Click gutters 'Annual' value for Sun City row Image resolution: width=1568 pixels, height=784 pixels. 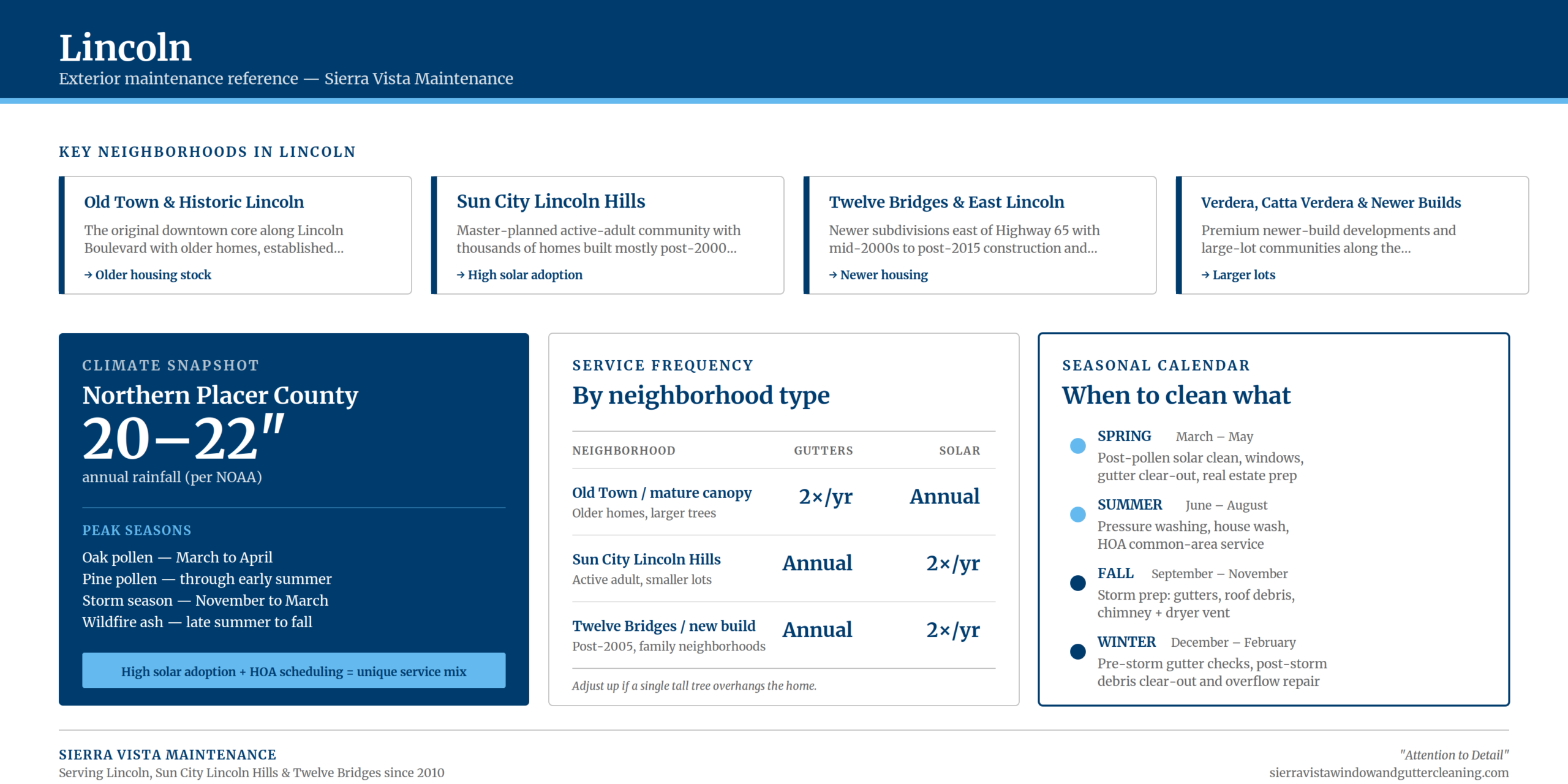(x=817, y=563)
